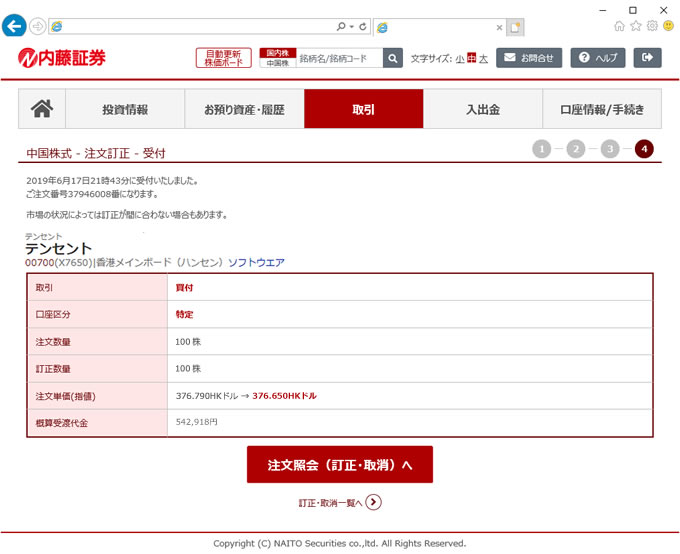Click the 中国株式 - 注文訂正 - 受付 heading
This screenshot has width=680, height=554.
point(96,153)
